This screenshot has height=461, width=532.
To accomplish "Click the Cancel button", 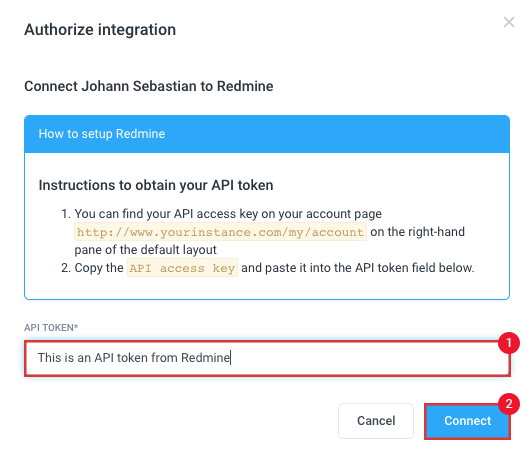I will click(376, 421).
